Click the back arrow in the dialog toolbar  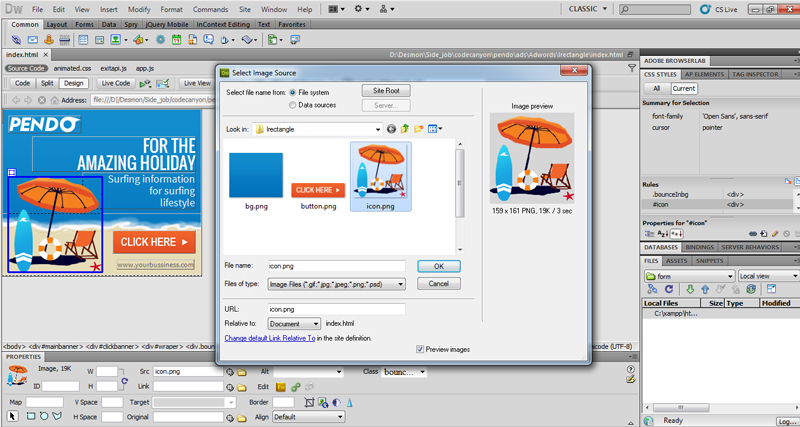coord(392,129)
